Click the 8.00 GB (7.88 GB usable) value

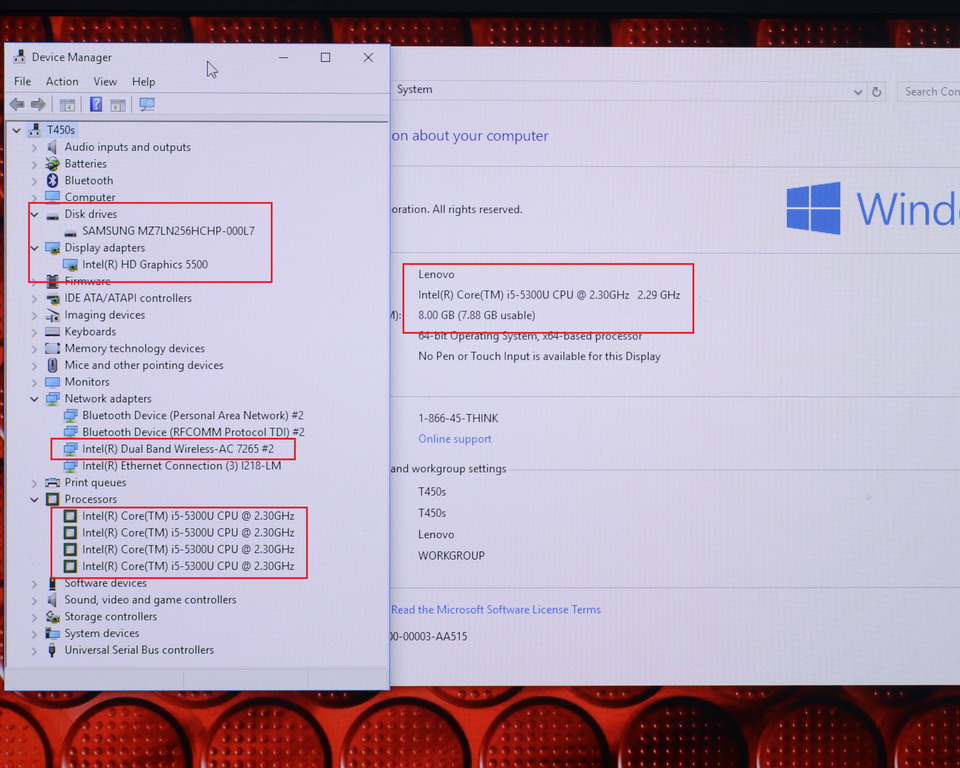tap(477, 315)
